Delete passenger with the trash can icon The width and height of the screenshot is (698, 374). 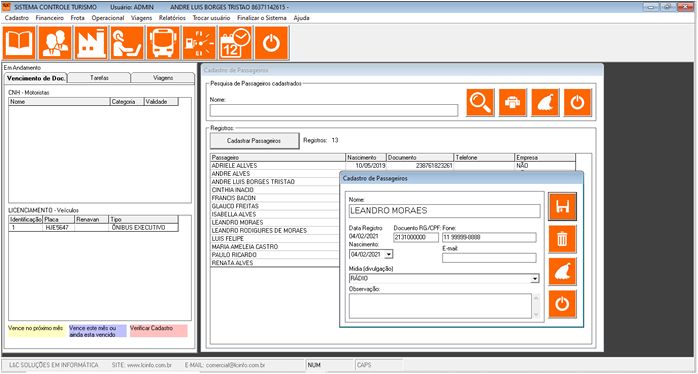coord(563,239)
